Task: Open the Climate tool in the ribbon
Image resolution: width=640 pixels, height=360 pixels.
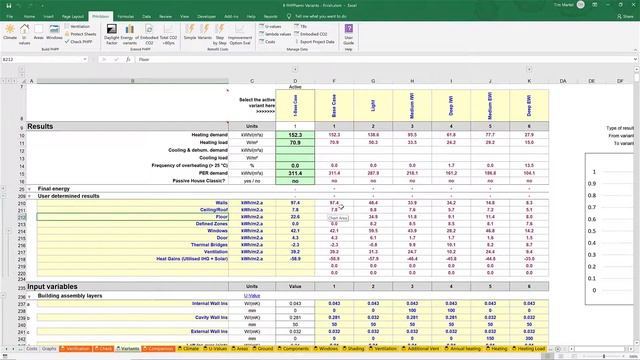Action: coord(10,32)
